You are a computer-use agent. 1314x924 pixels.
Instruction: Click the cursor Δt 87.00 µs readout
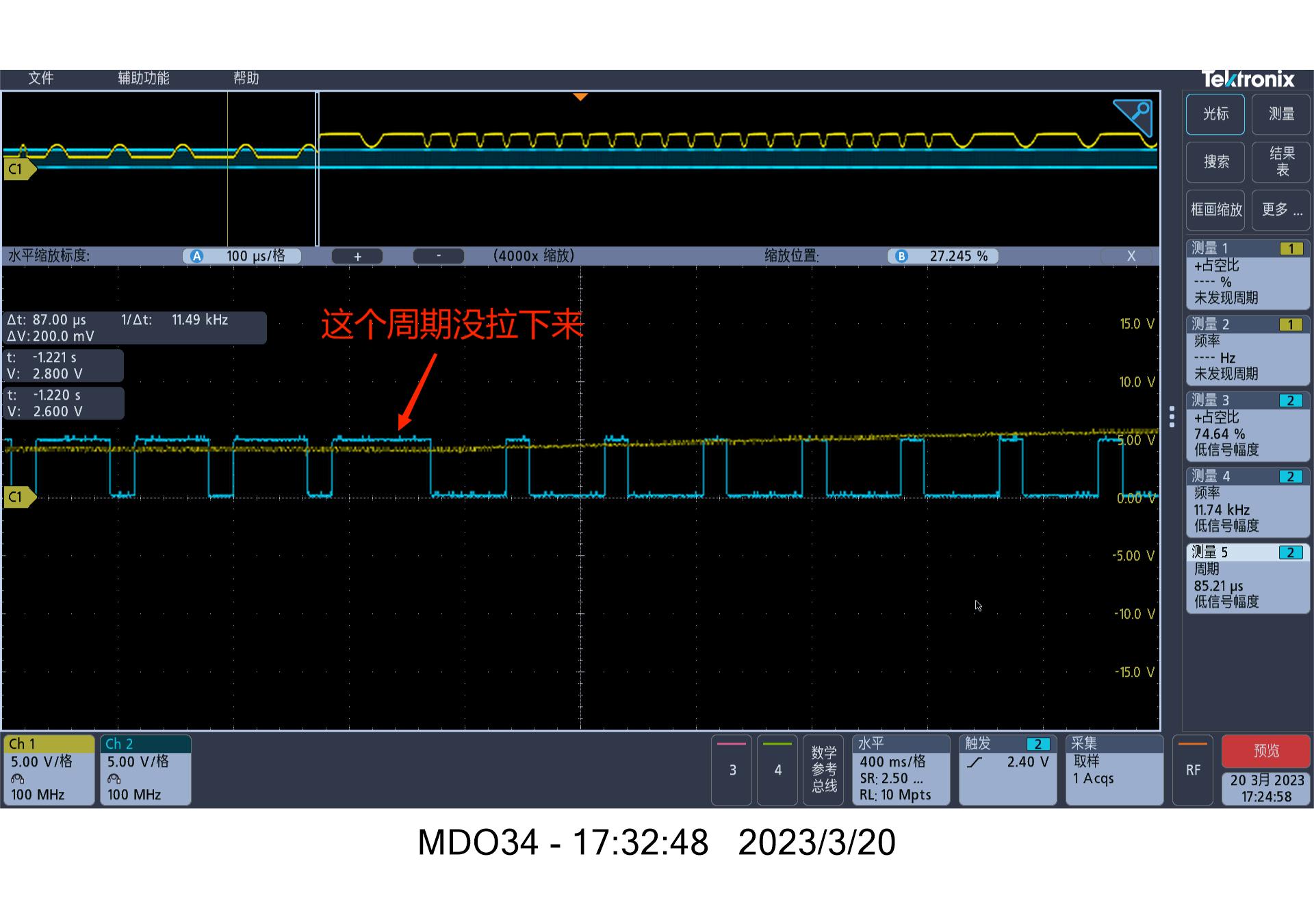click(135, 328)
